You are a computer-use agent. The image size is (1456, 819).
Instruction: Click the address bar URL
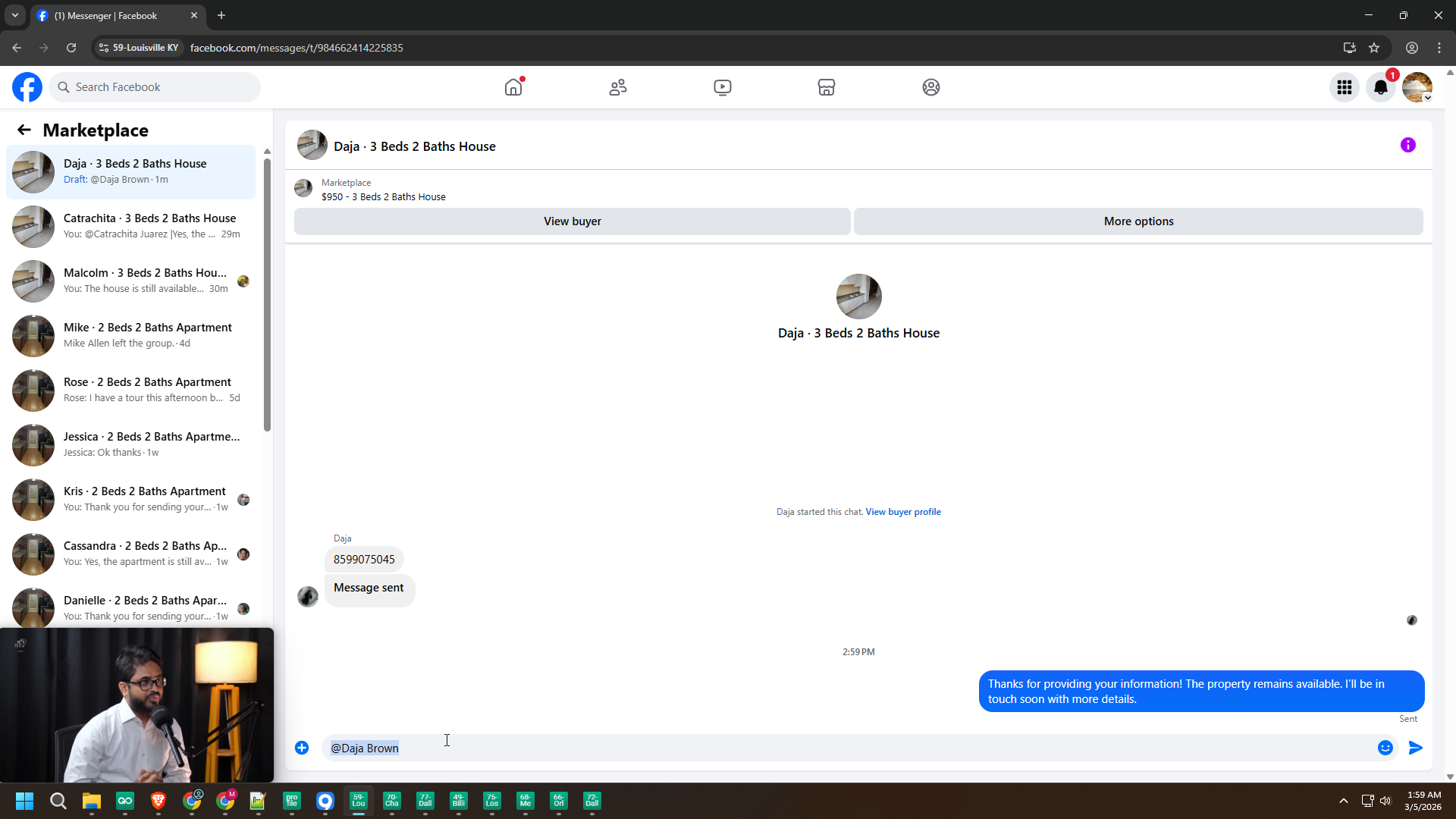pos(297,48)
